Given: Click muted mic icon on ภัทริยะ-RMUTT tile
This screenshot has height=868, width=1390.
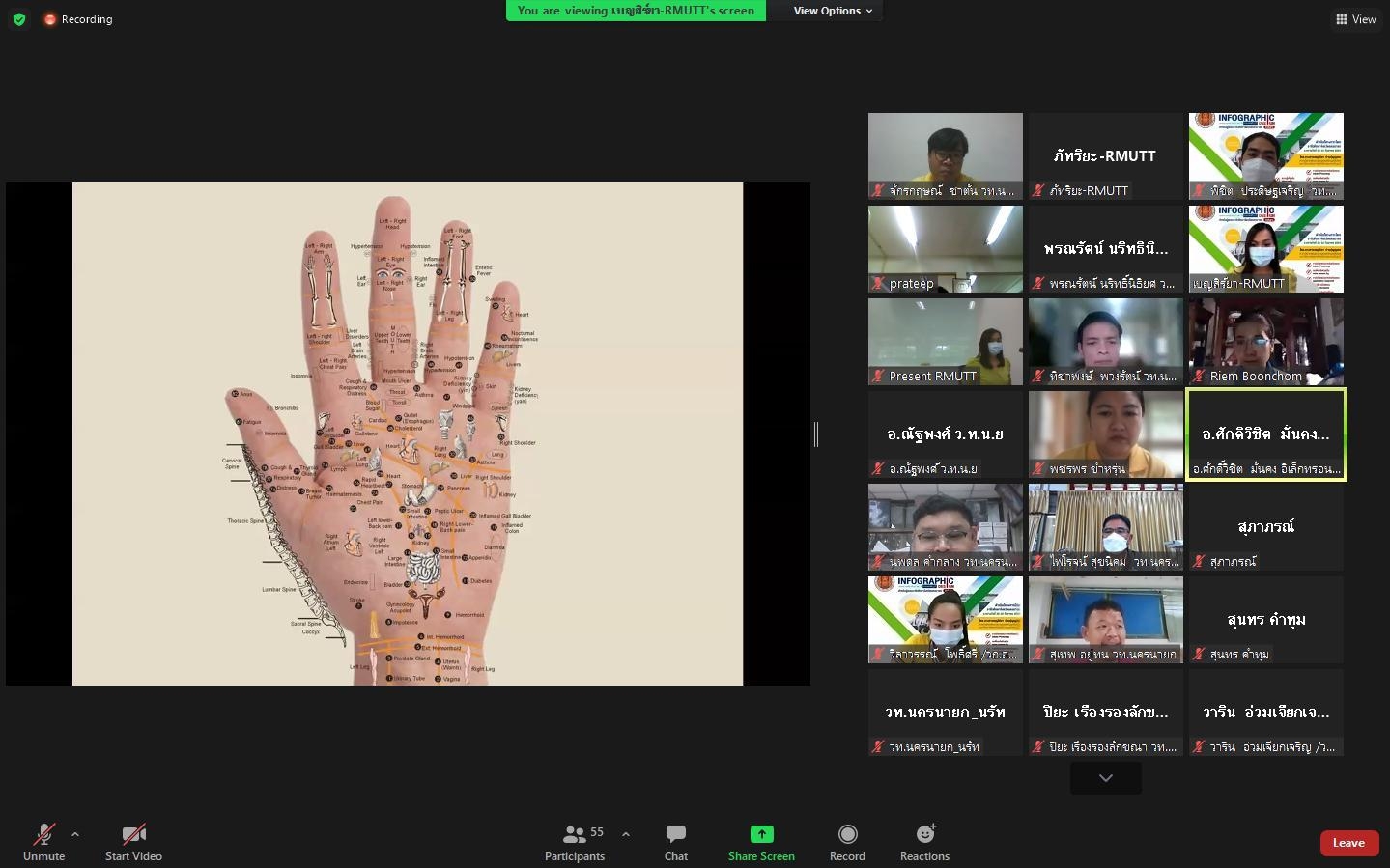Looking at the screenshot, I should pyautogui.click(x=1038, y=191).
